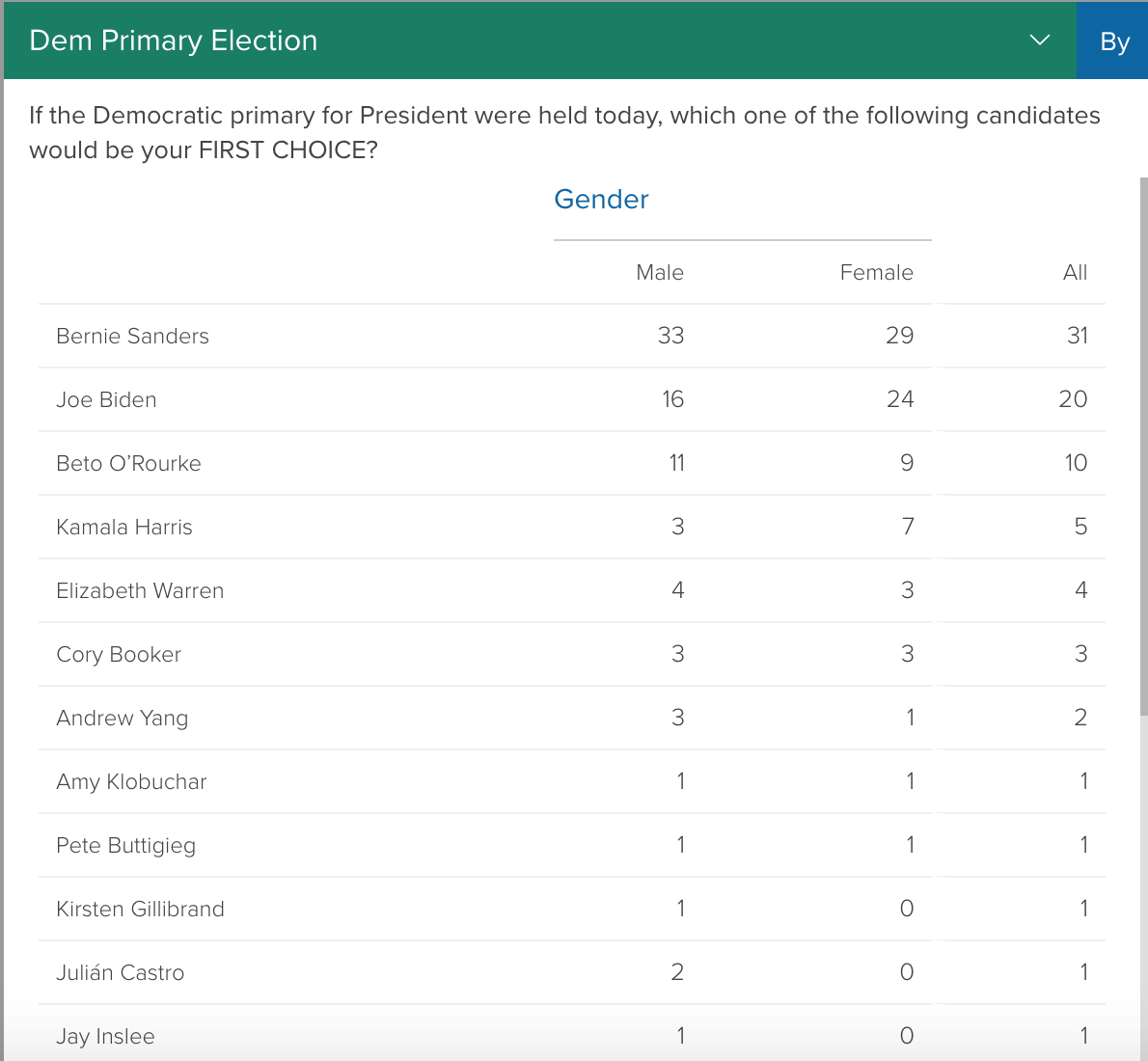This screenshot has width=1148, height=1061.
Task: Sort by the Male column header
Action: coord(660,272)
